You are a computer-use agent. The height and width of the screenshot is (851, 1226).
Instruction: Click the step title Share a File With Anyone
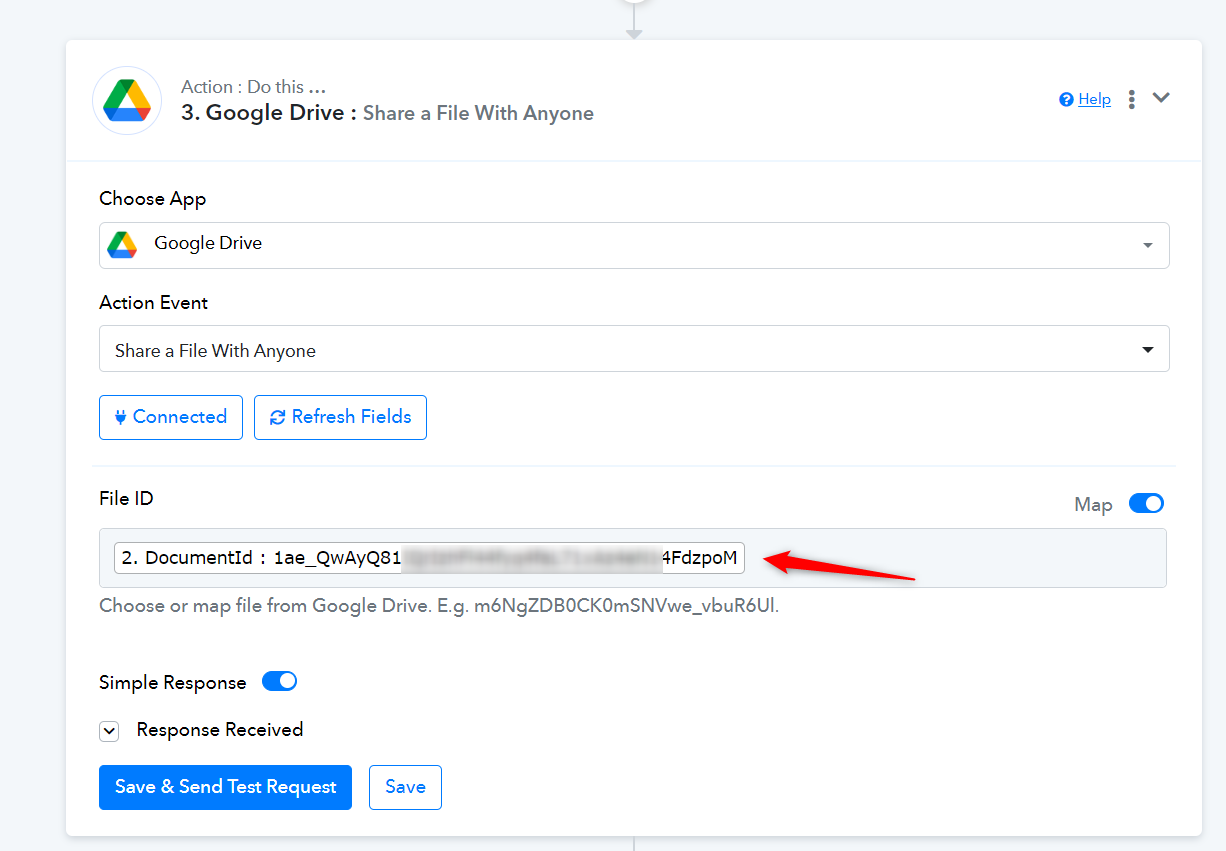pos(478,113)
